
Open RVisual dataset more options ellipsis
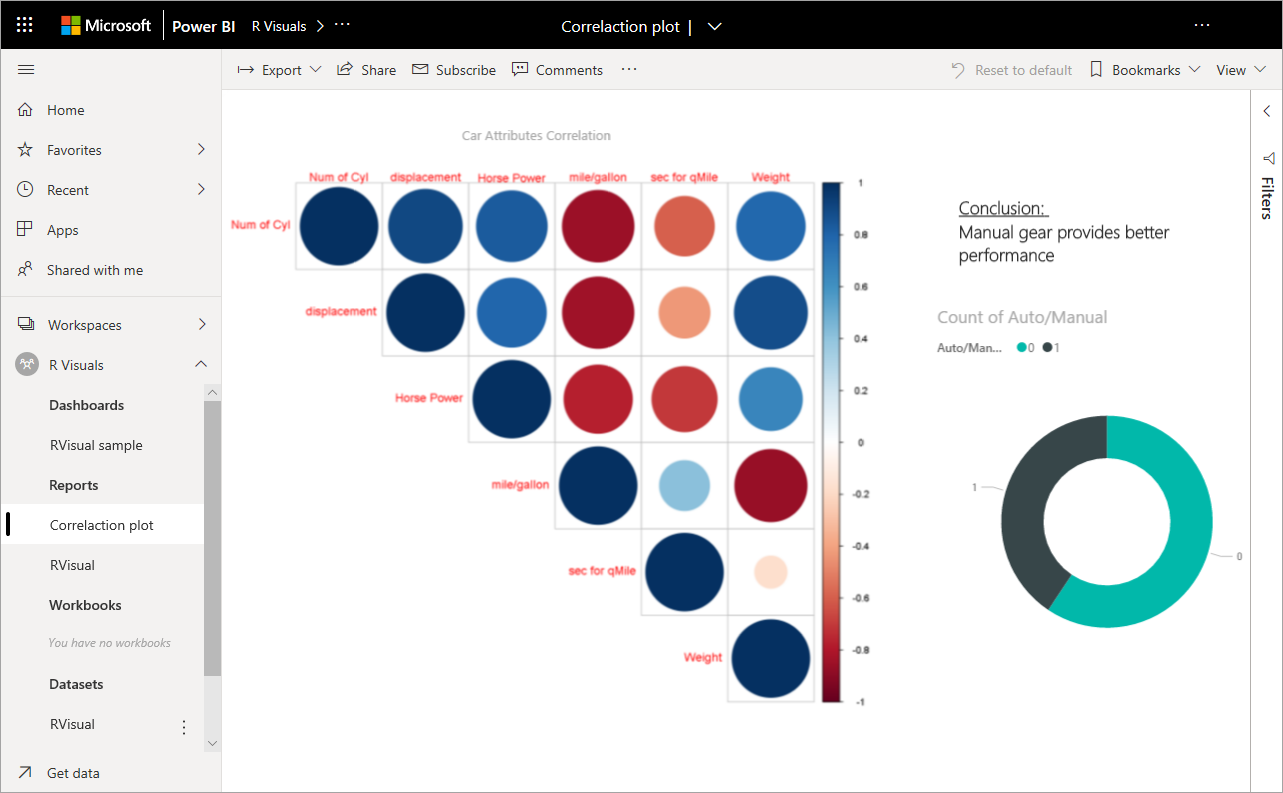tap(184, 727)
